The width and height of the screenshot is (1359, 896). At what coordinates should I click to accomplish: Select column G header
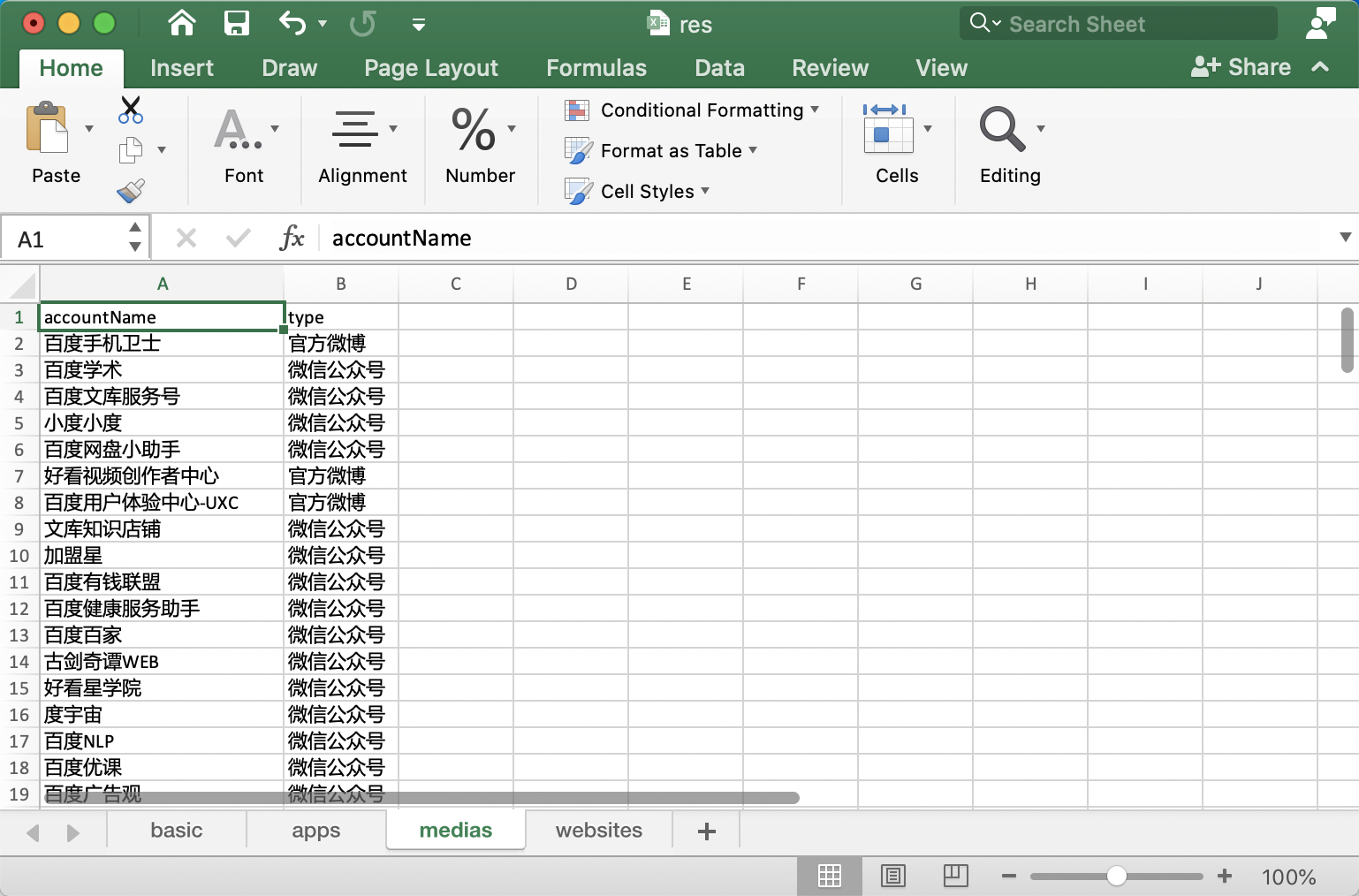click(x=915, y=284)
